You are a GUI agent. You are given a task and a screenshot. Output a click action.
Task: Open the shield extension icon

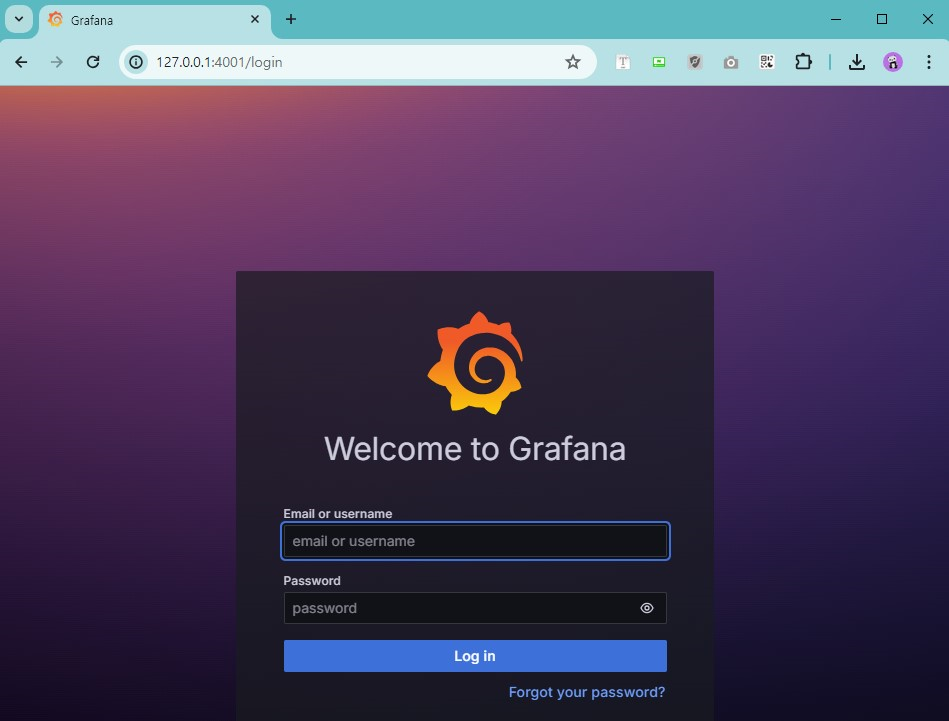point(695,62)
